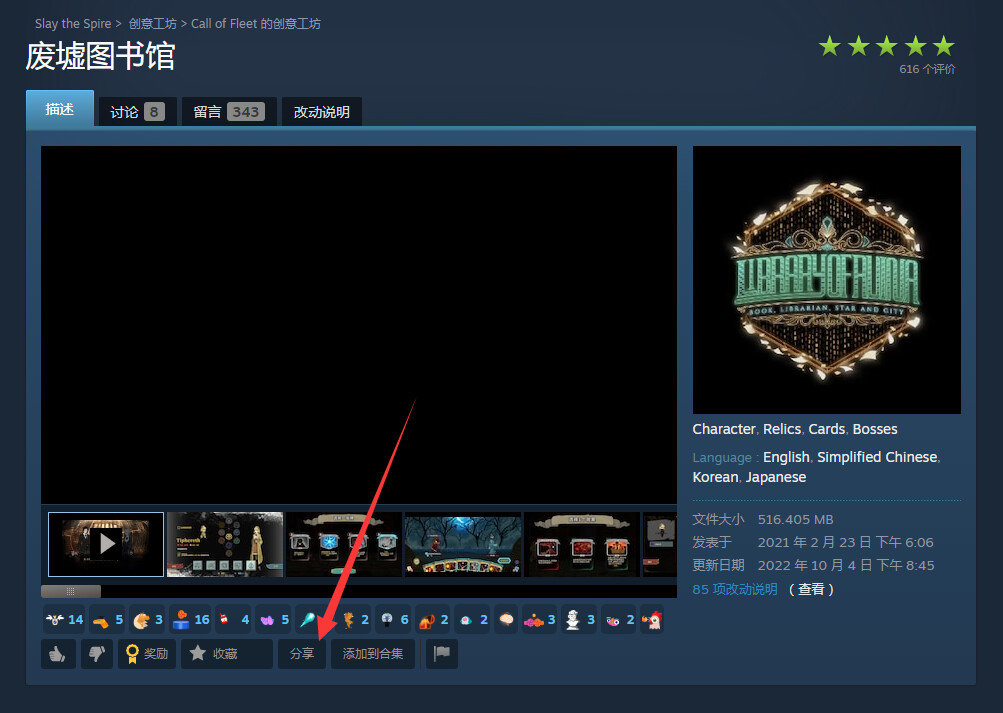The height and width of the screenshot is (713, 1003).
Task: Go to Slay the Spire breadcrumb link
Action: tap(73, 24)
